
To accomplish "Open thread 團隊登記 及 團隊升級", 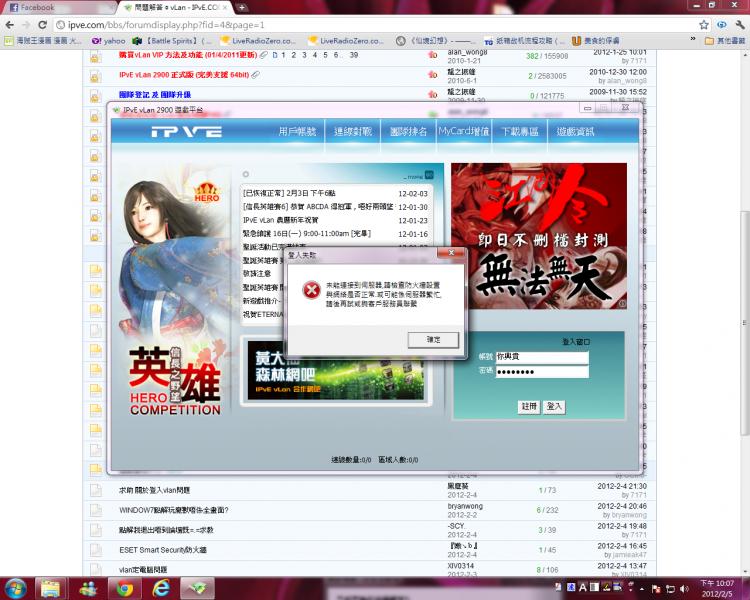I will click(155, 95).
